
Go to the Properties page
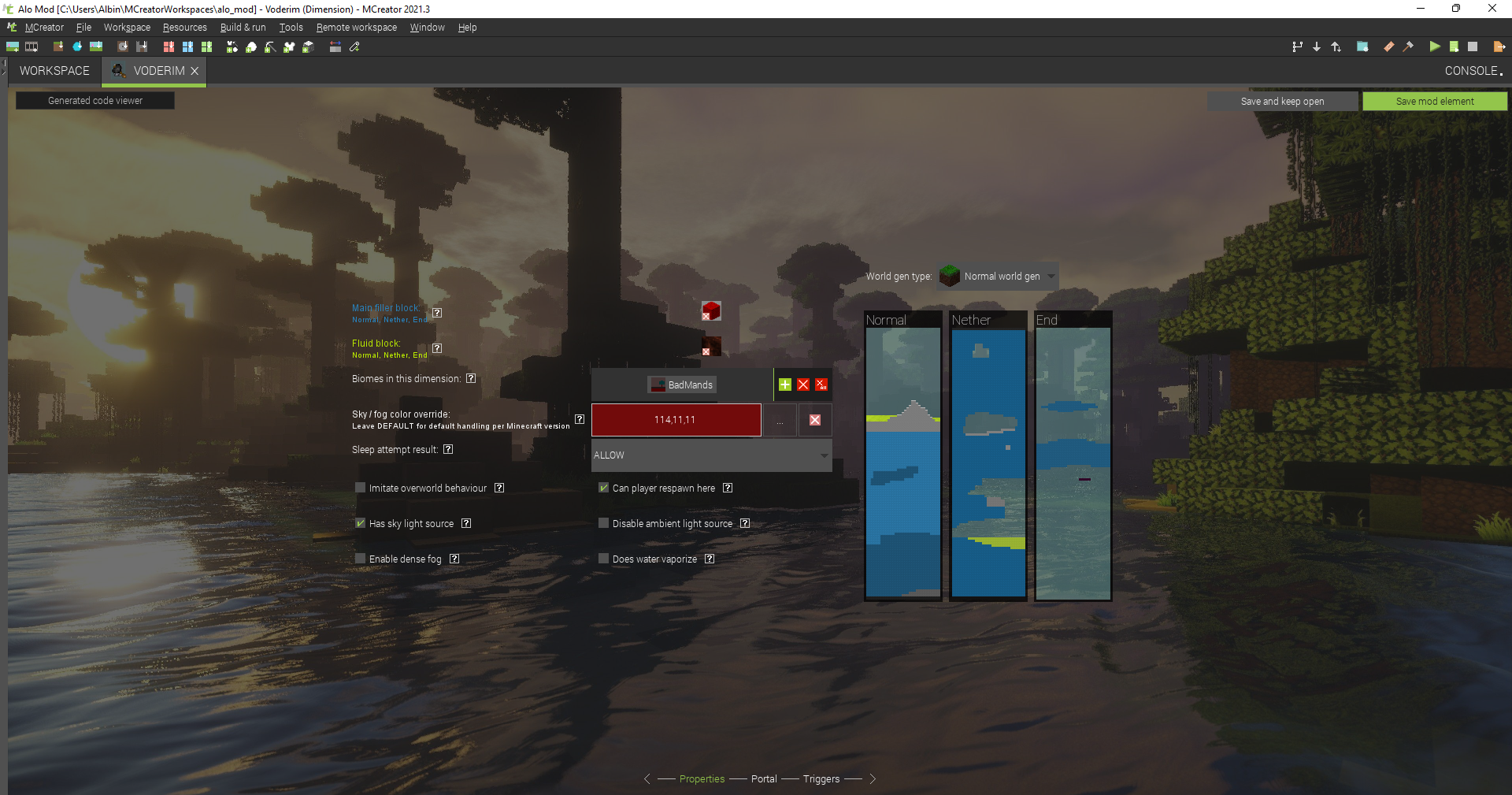702,778
